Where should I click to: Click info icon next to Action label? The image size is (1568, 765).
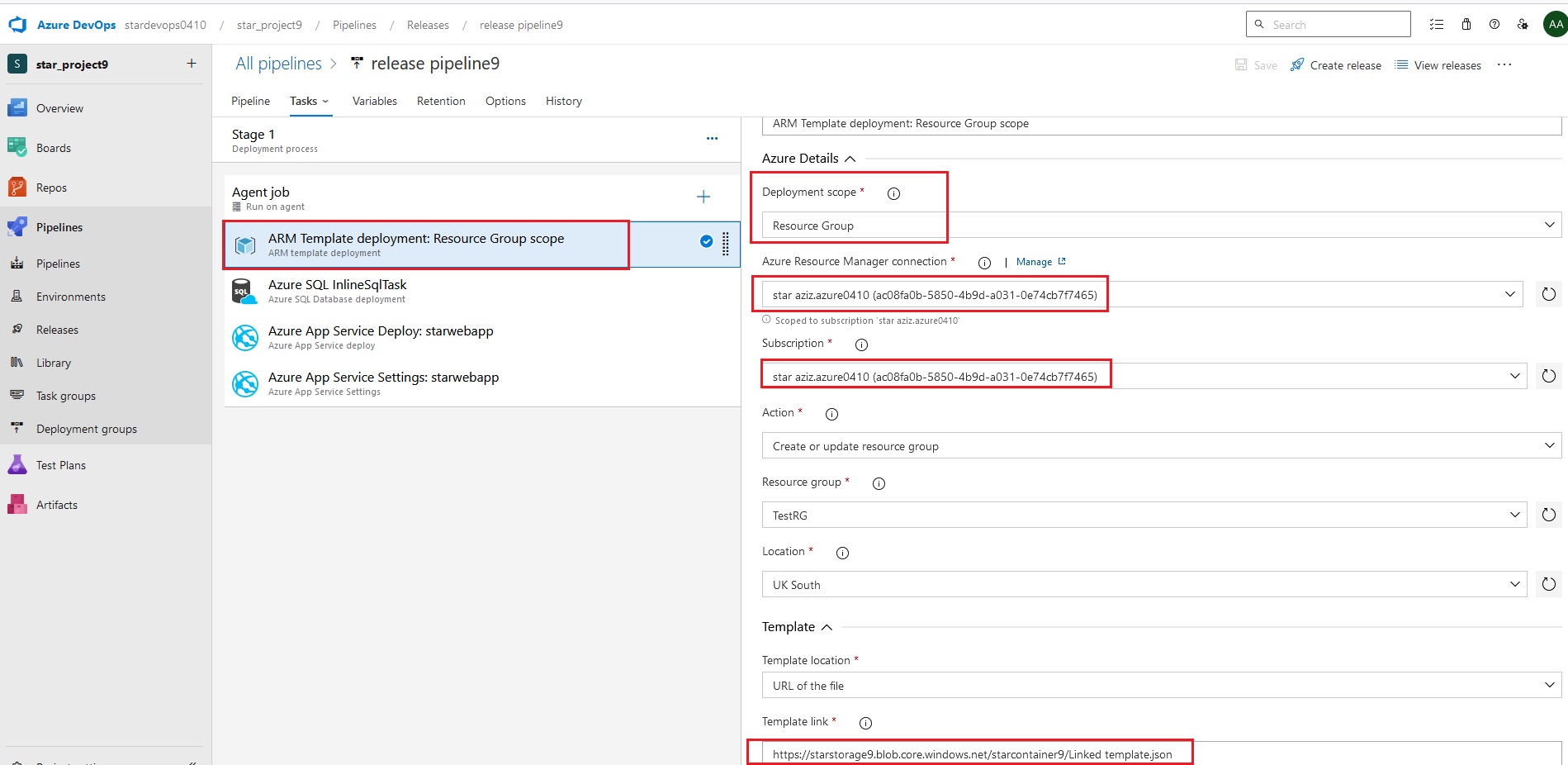click(x=831, y=414)
